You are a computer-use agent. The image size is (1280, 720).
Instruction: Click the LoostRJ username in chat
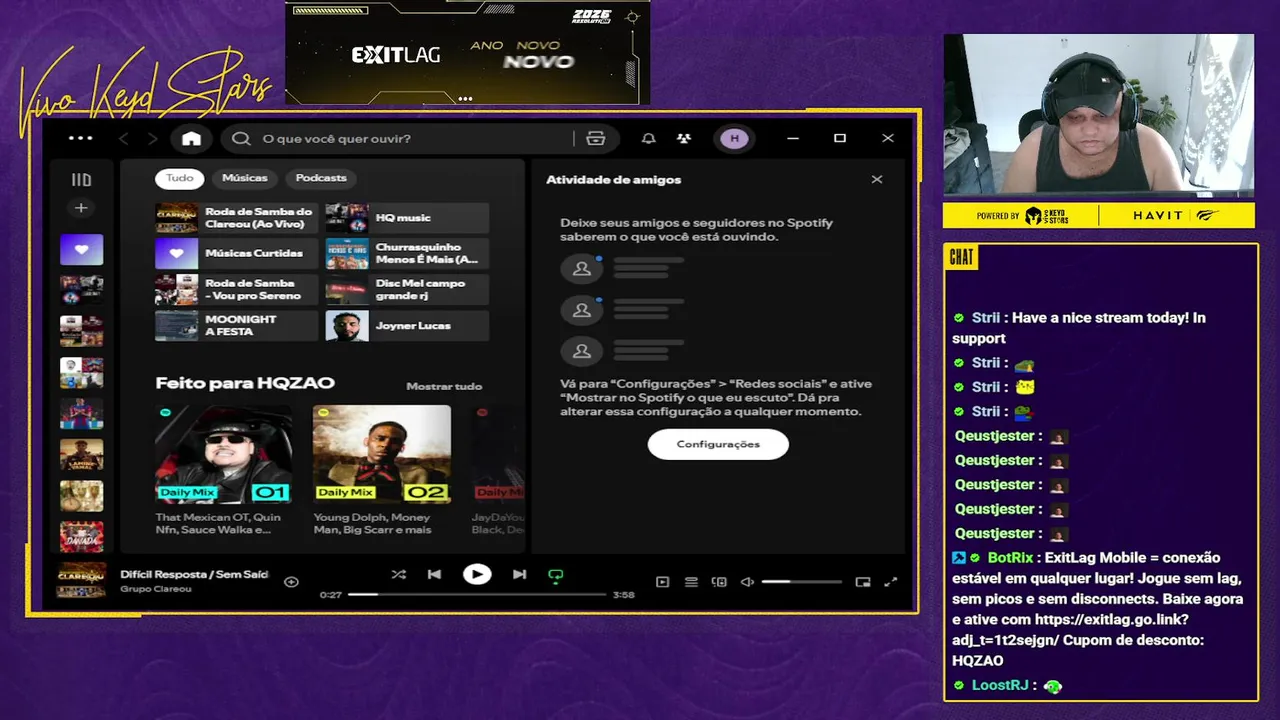coord(1000,685)
